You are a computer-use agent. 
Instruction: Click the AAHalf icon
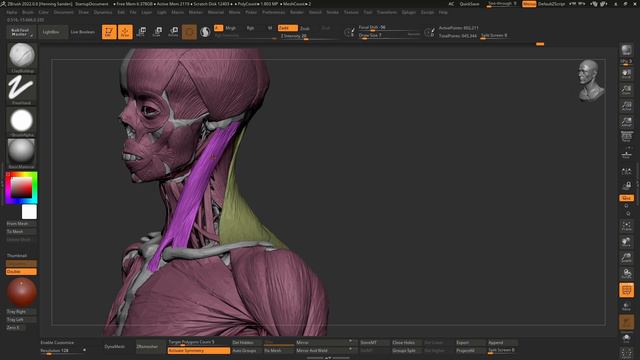(x=626, y=121)
